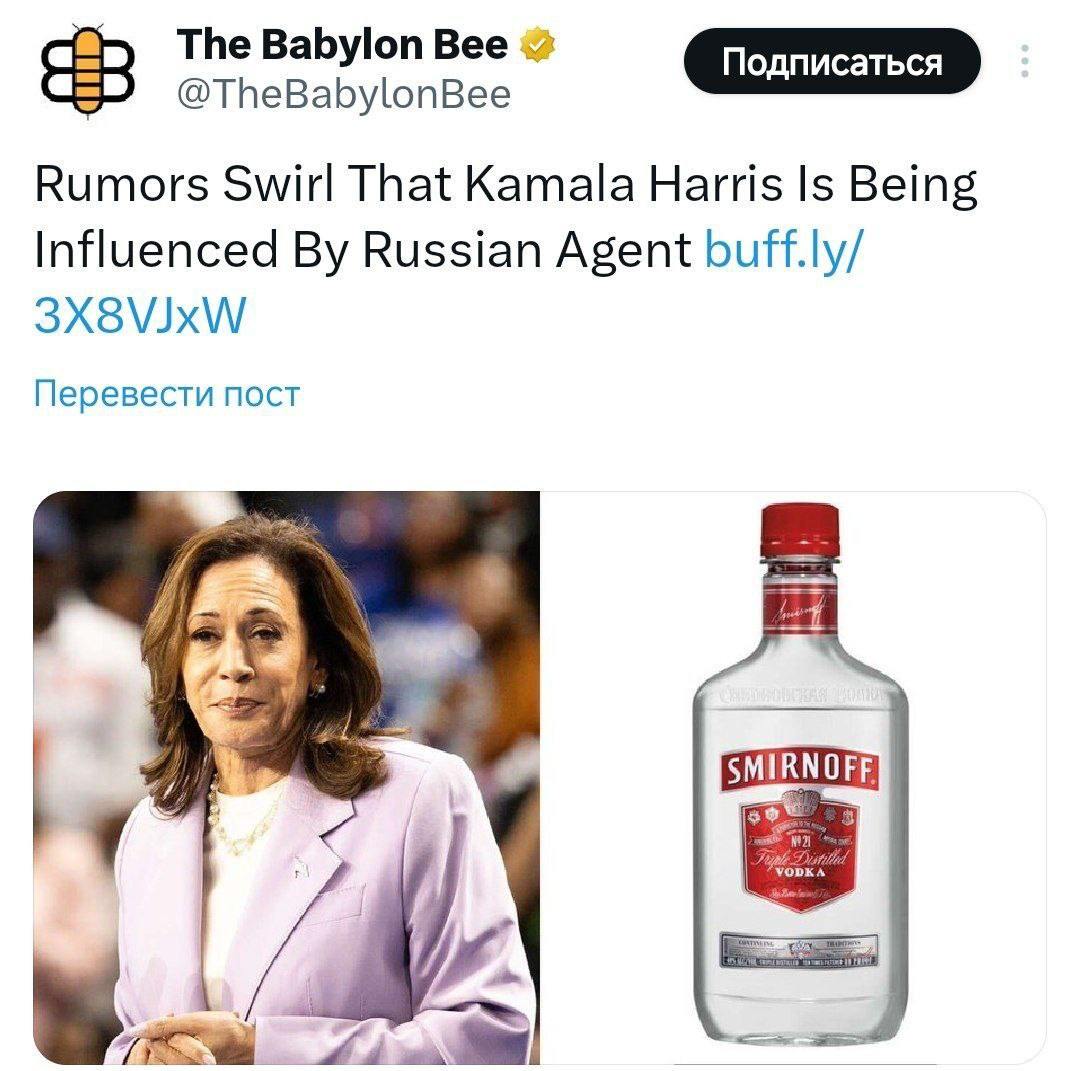Click 'Influenced By Russian Agent' text line
This screenshot has height=1071, width=1080.
click(362, 249)
